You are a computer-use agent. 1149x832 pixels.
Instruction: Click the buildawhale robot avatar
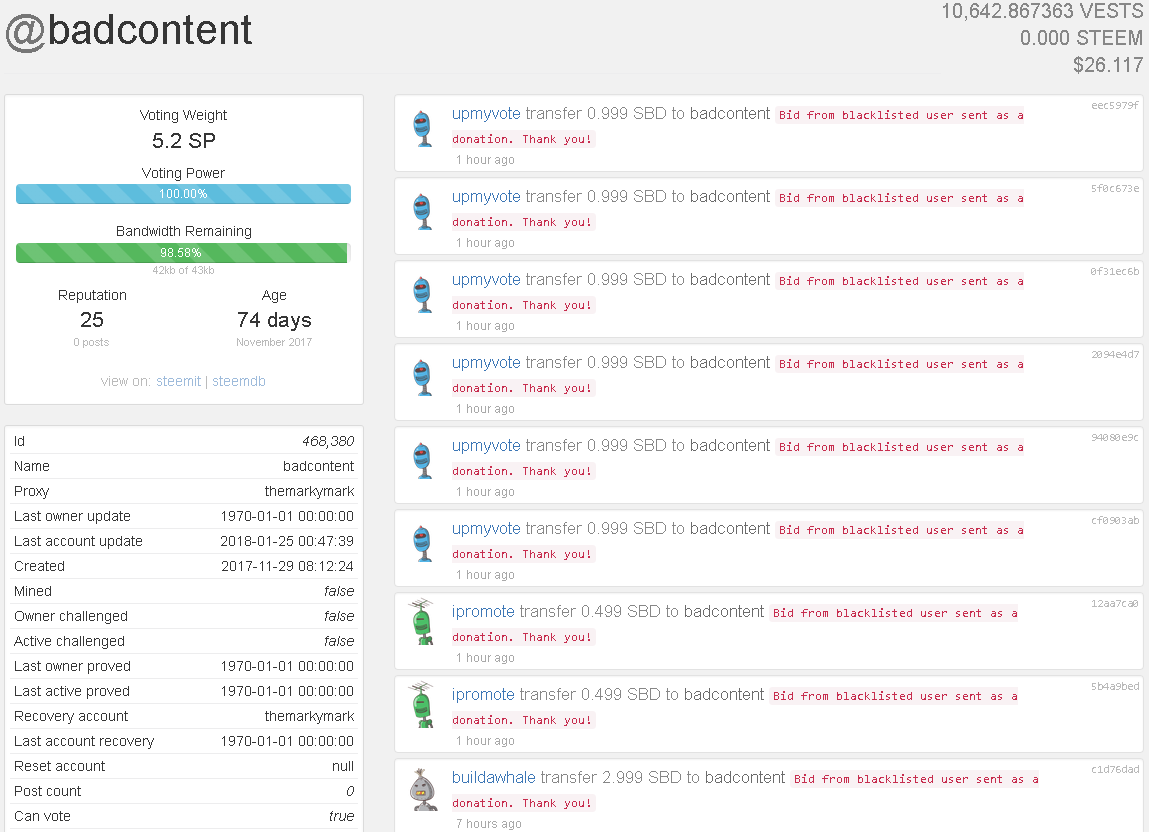tap(422, 789)
